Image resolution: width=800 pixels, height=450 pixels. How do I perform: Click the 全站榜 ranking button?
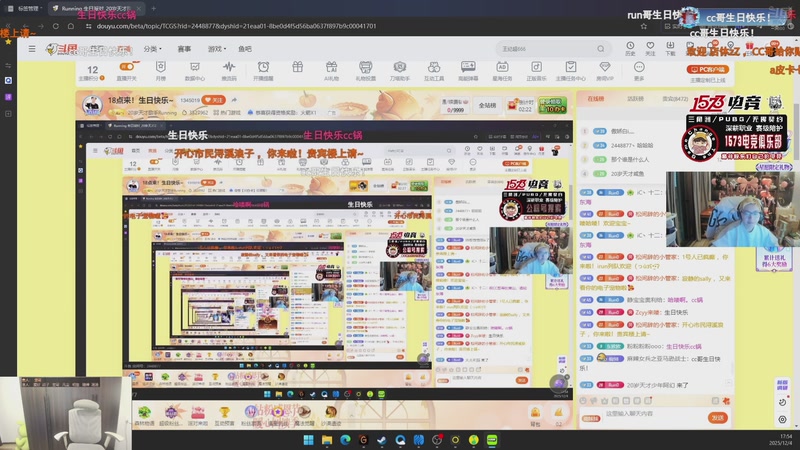[487, 105]
